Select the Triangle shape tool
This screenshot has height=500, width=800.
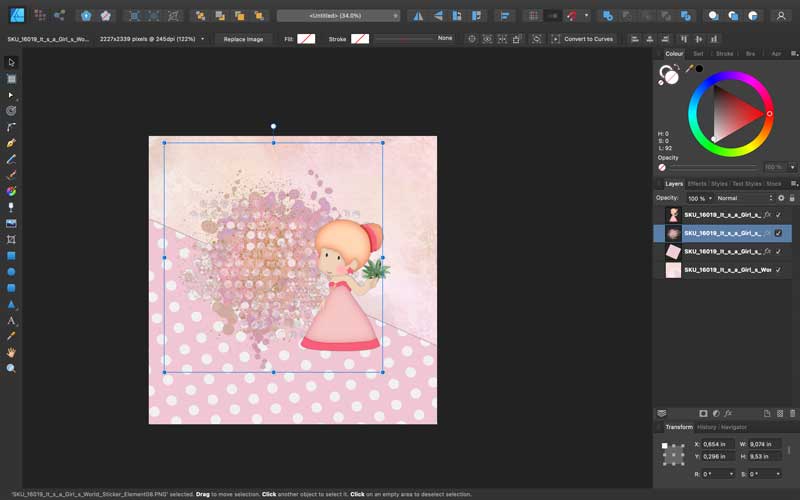tap(11, 304)
